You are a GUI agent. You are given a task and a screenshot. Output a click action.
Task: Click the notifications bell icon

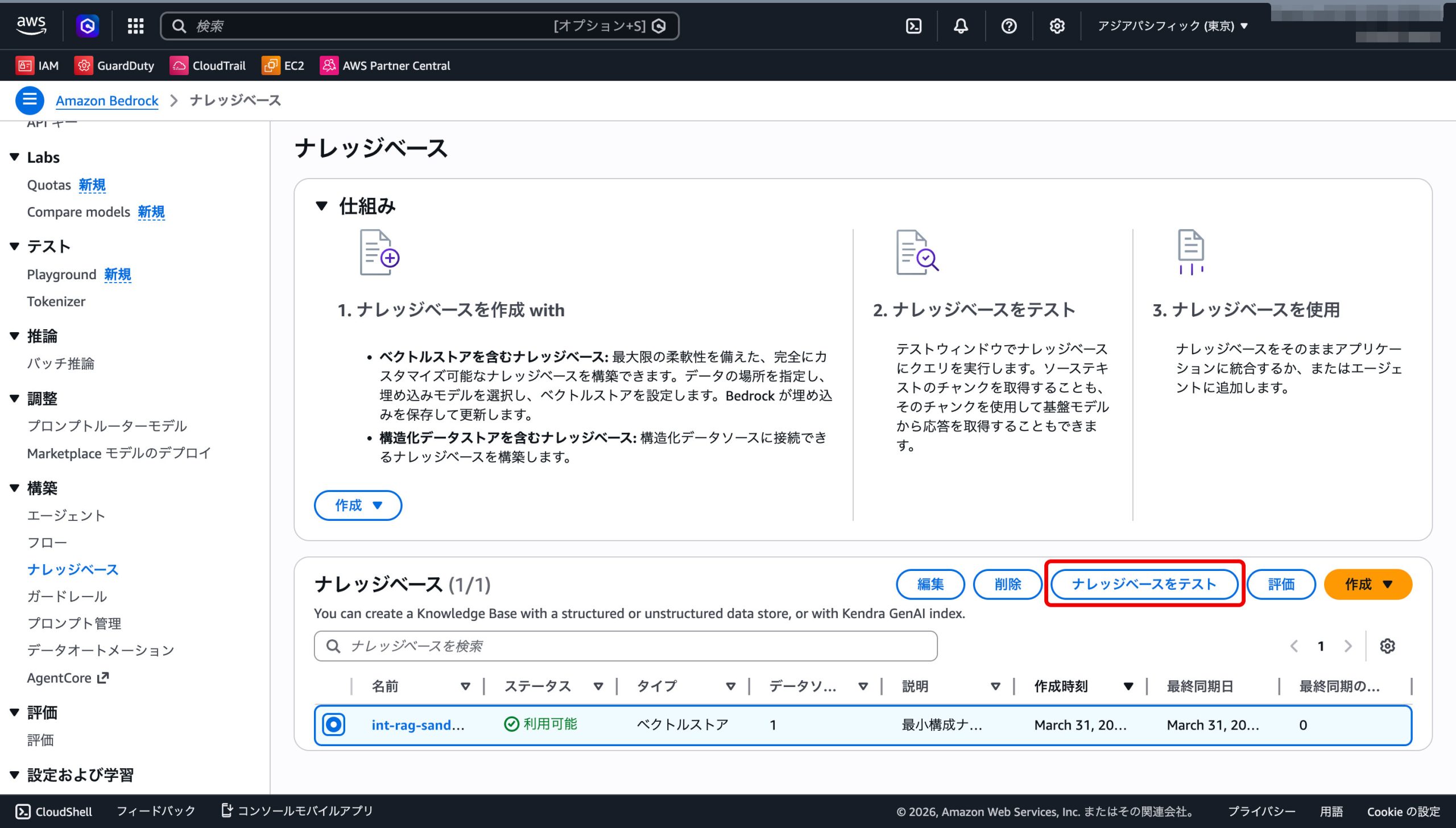961,26
